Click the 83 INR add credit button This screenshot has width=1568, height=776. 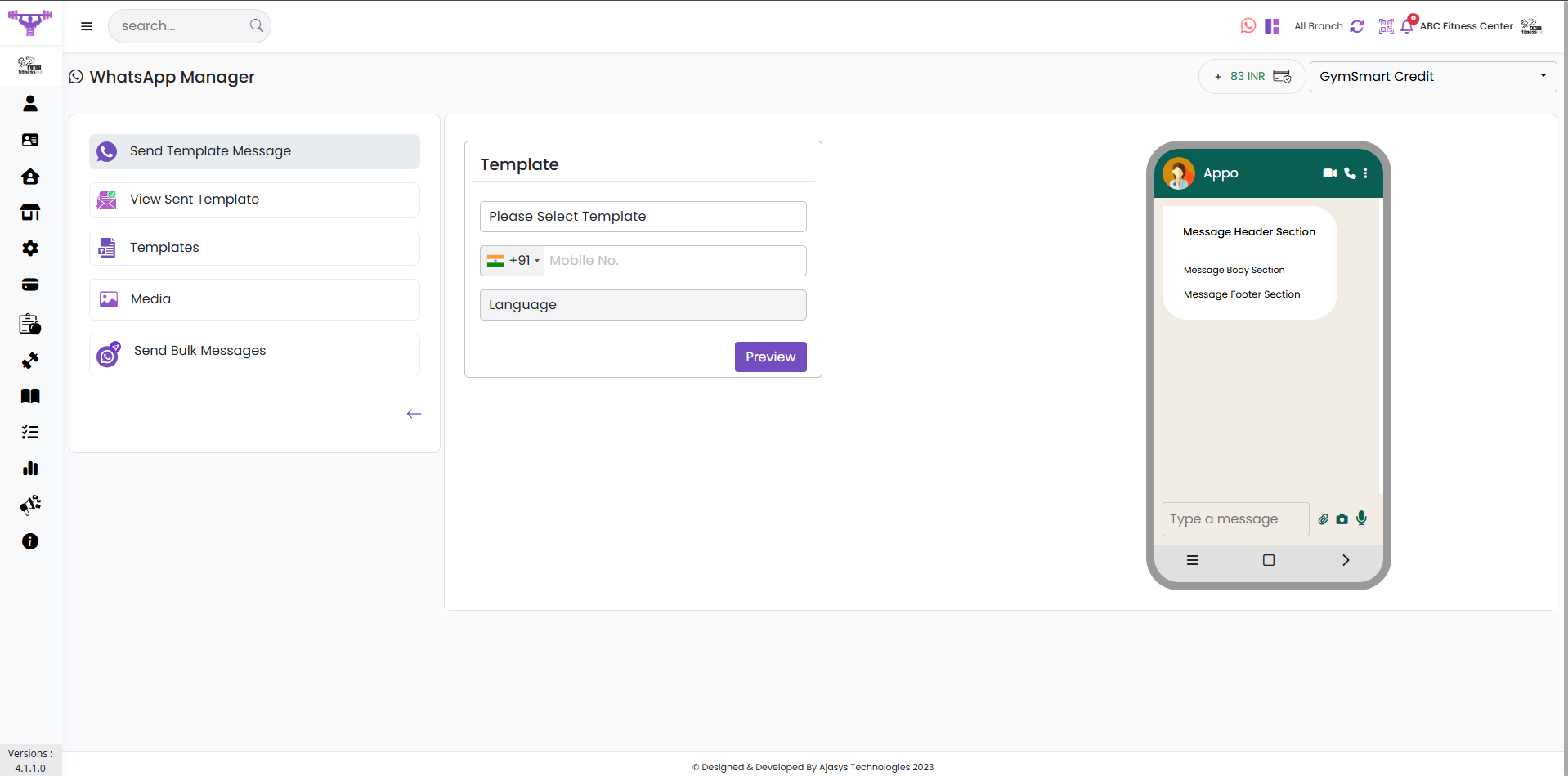pyautogui.click(x=1251, y=77)
